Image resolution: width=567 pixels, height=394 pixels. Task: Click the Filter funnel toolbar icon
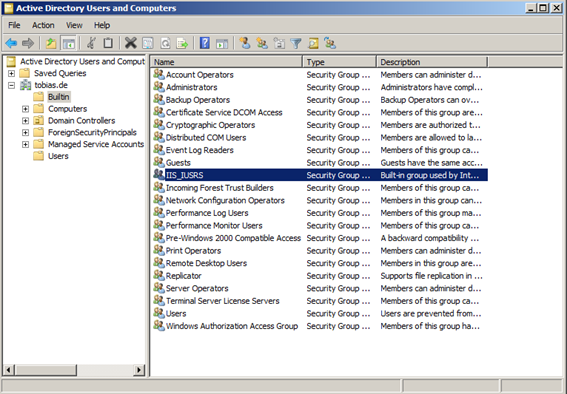tap(296, 43)
